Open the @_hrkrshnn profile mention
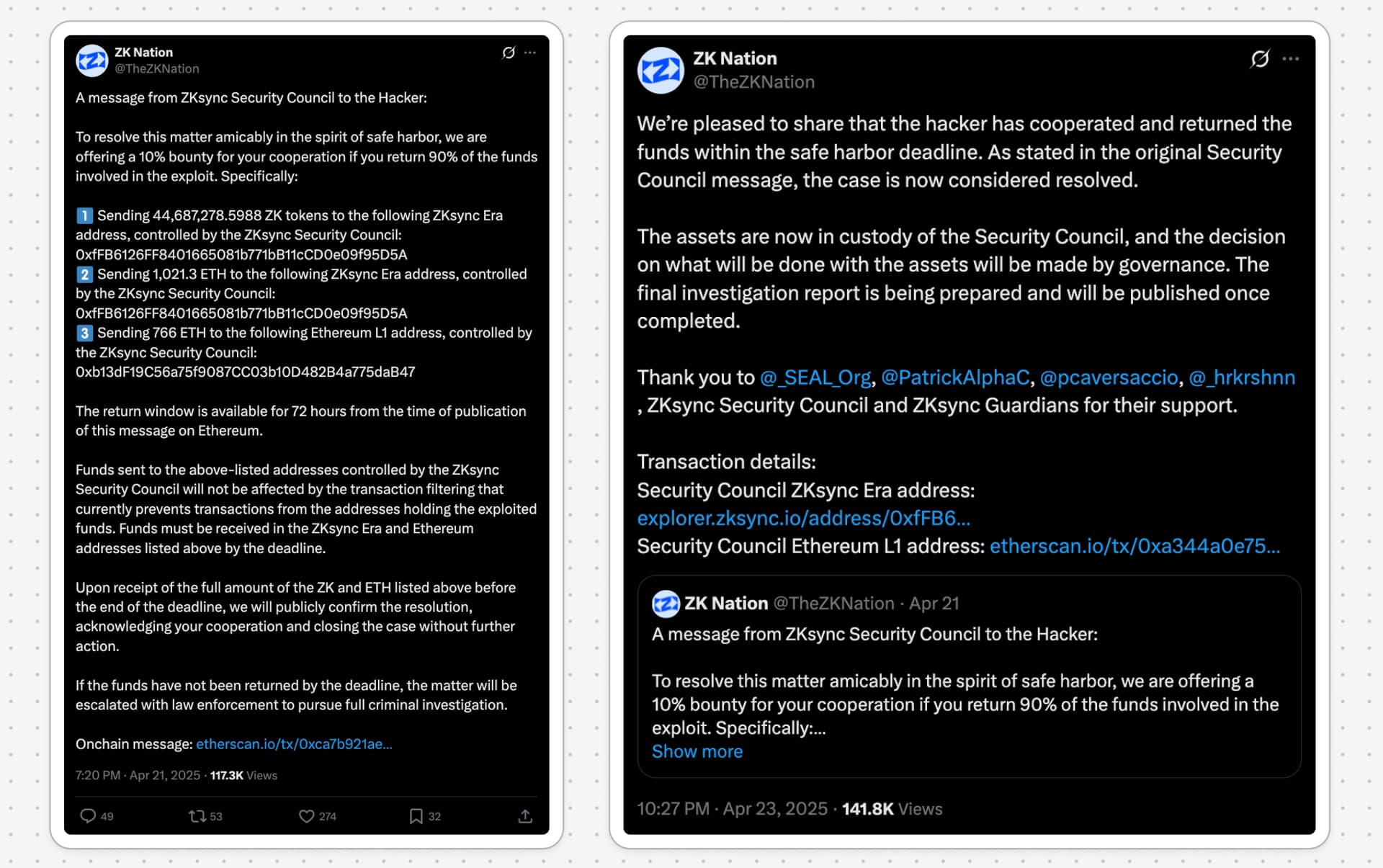This screenshot has width=1383, height=868. (x=1242, y=377)
